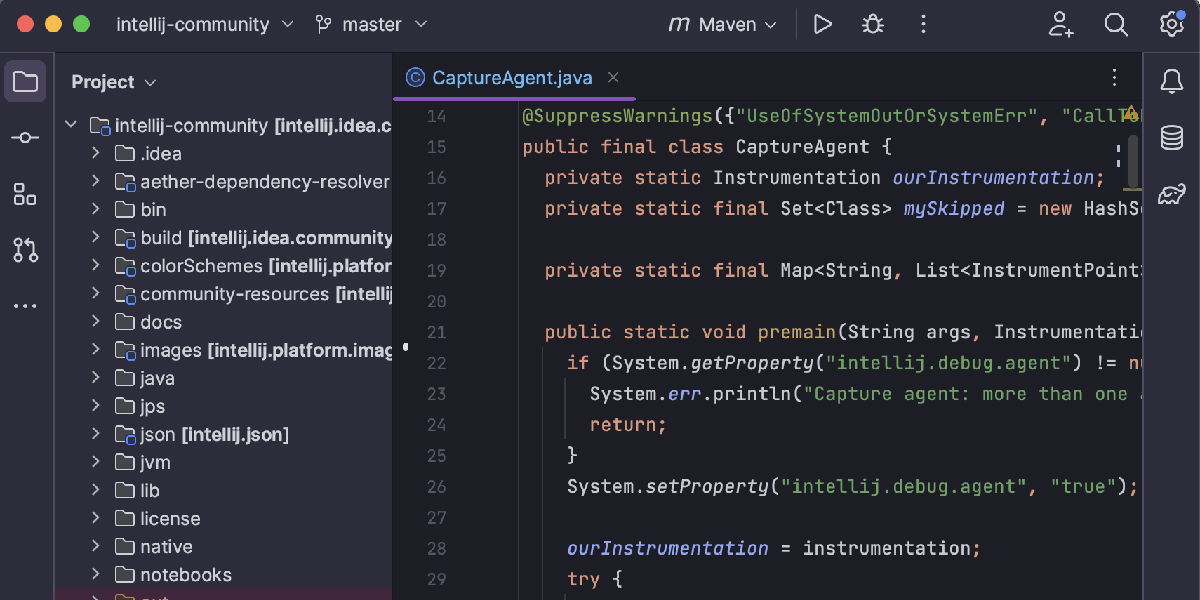Click the warning indicator in the editor corner

[x=1131, y=114]
